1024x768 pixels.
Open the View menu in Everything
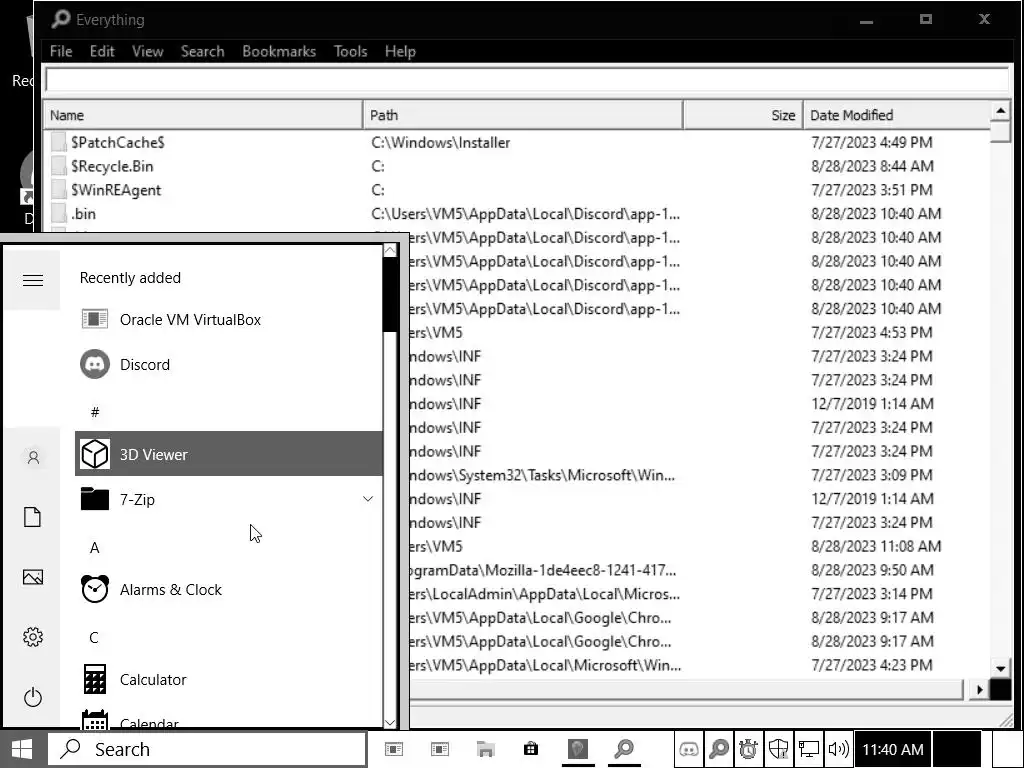click(148, 51)
